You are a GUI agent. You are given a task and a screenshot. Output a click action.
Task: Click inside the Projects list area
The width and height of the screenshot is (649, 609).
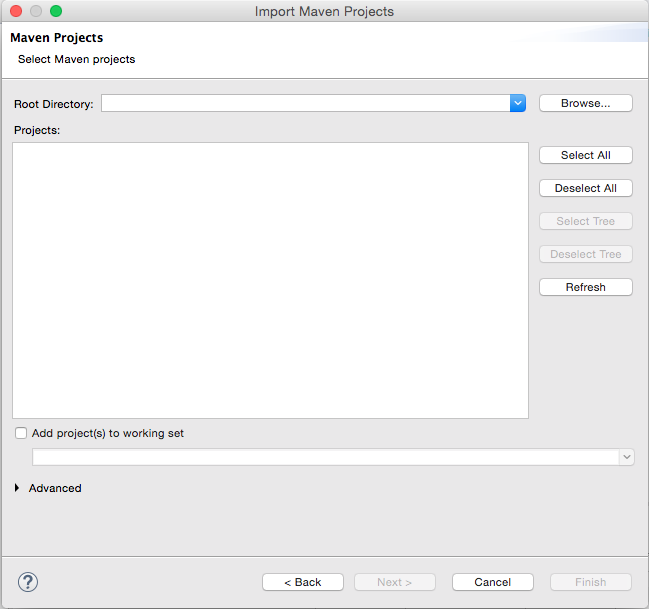coord(270,280)
